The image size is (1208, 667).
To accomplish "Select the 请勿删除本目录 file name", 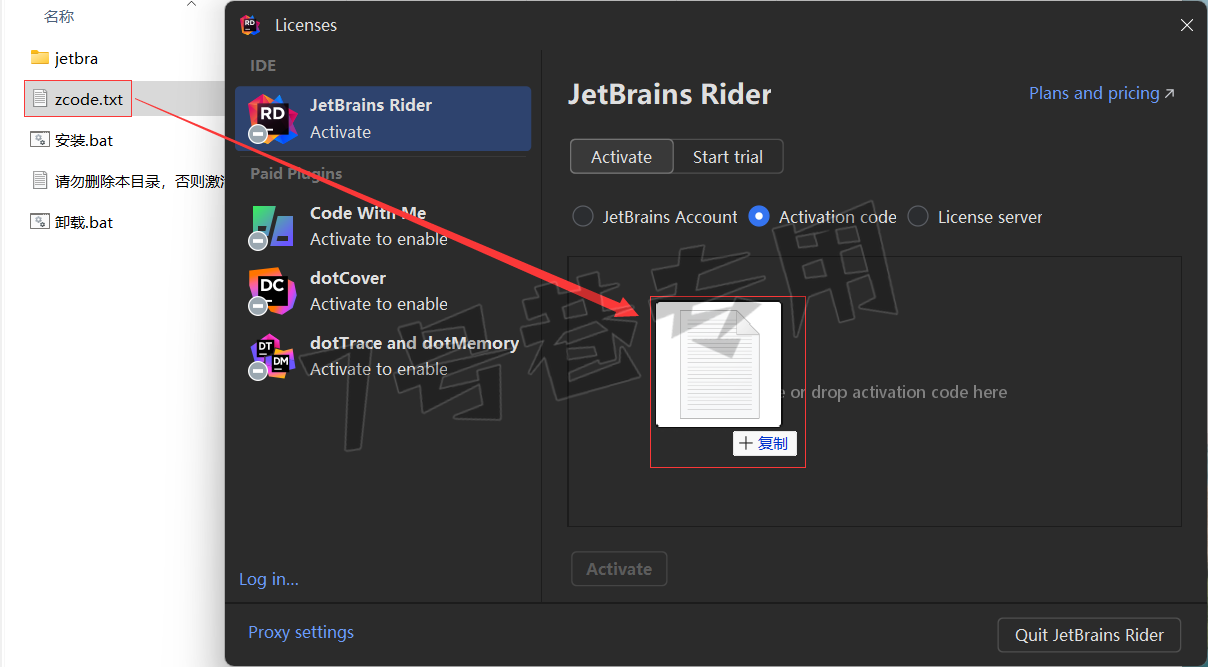I will coord(139,181).
